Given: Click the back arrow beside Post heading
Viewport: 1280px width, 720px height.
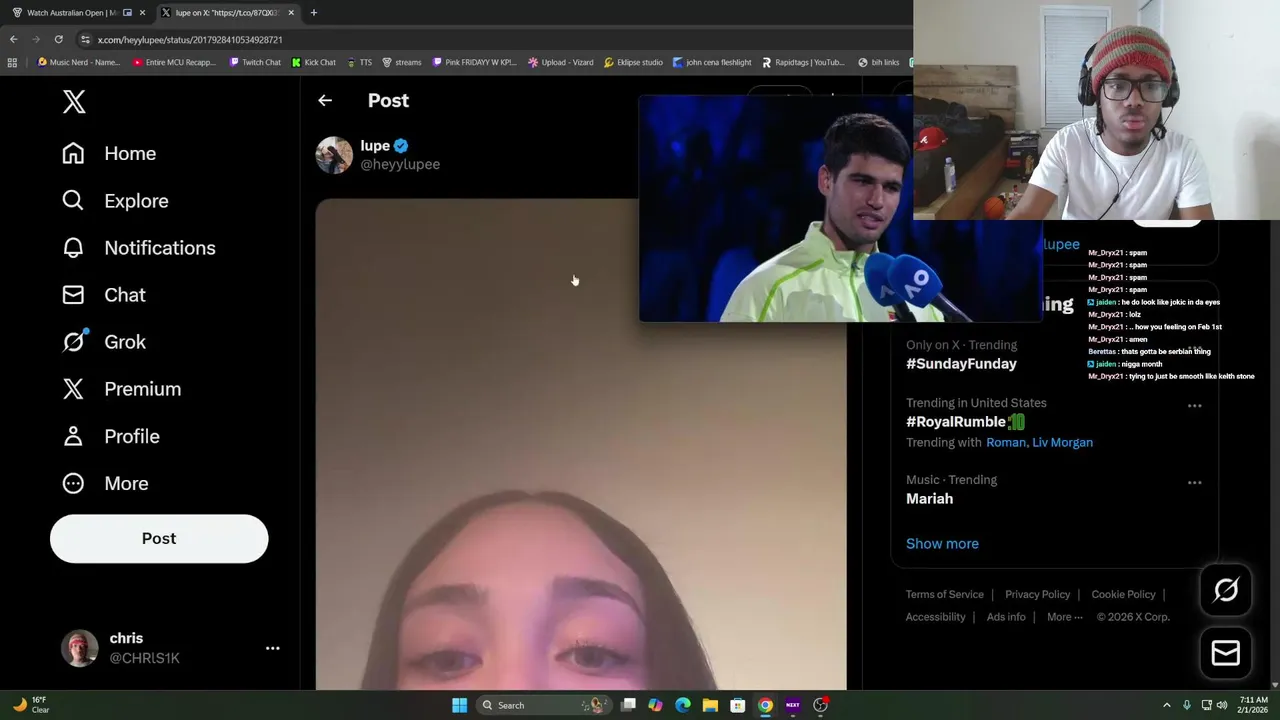Looking at the screenshot, I should [x=325, y=100].
